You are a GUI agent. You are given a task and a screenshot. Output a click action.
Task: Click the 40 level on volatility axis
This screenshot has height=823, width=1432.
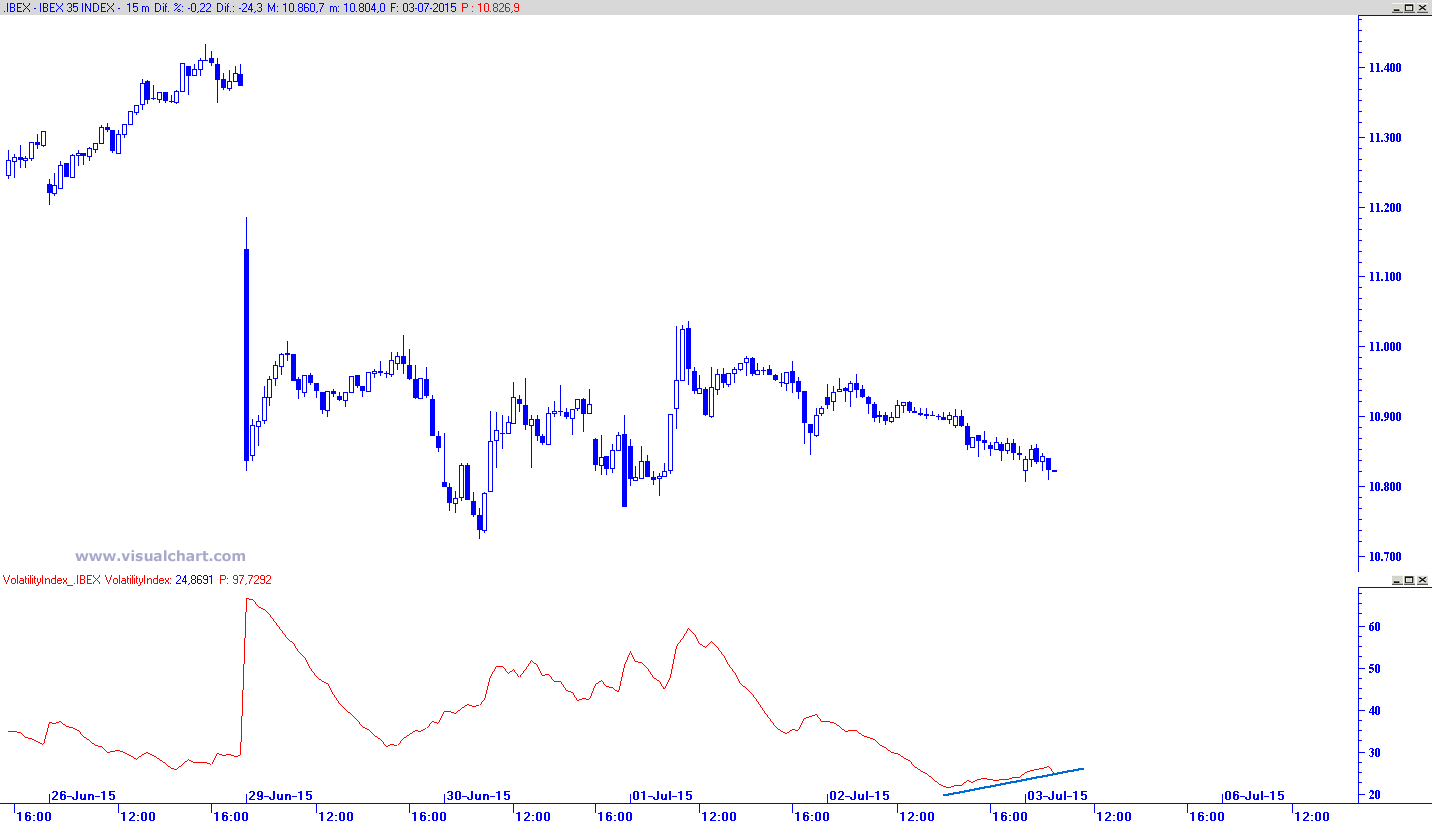pyautogui.click(x=1375, y=711)
